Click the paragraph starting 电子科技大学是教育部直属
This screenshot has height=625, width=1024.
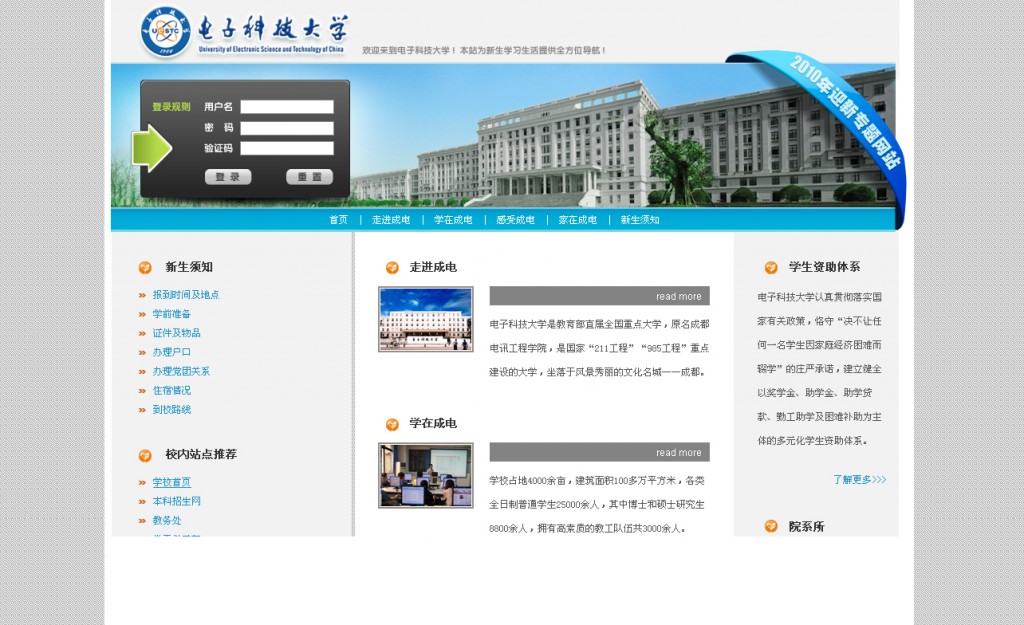click(599, 348)
